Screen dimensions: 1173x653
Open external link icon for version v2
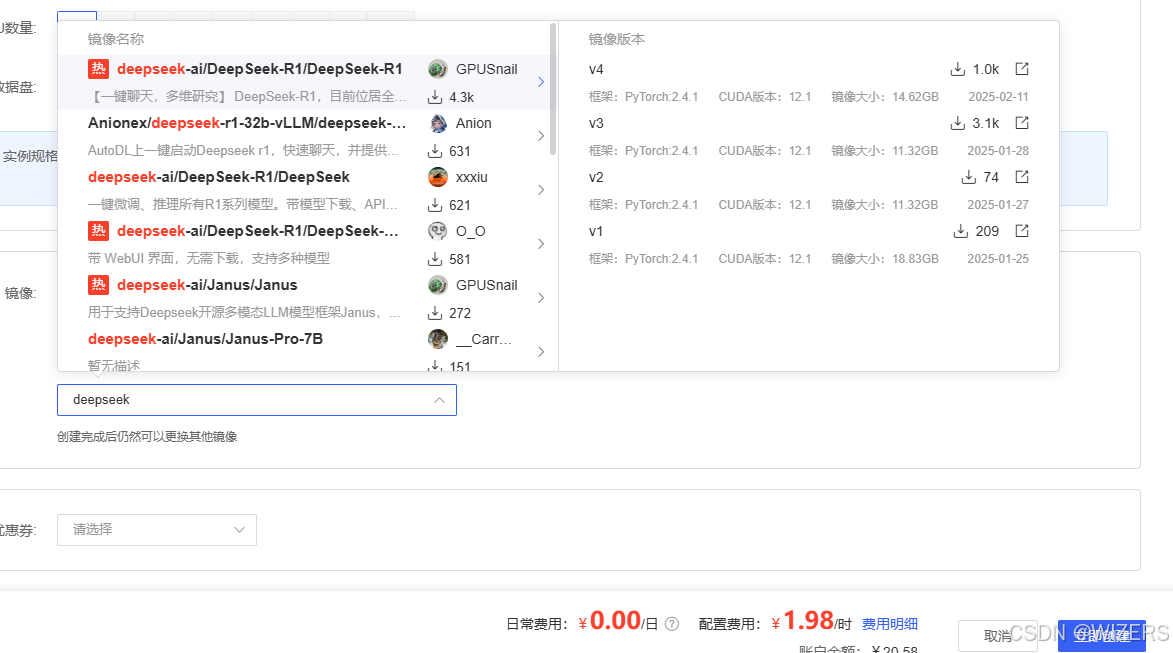pyautogui.click(x=1022, y=177)
